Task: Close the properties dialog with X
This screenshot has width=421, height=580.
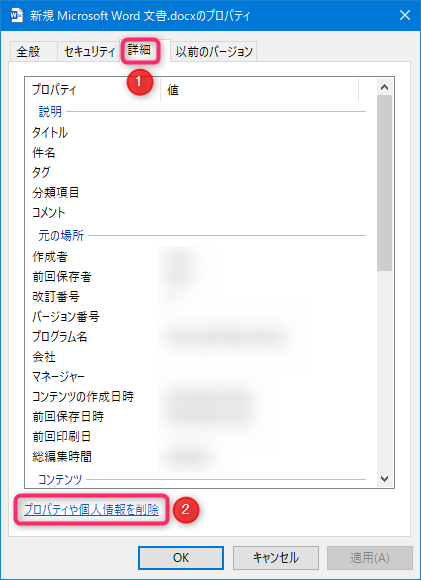Action: click(405, 16)
